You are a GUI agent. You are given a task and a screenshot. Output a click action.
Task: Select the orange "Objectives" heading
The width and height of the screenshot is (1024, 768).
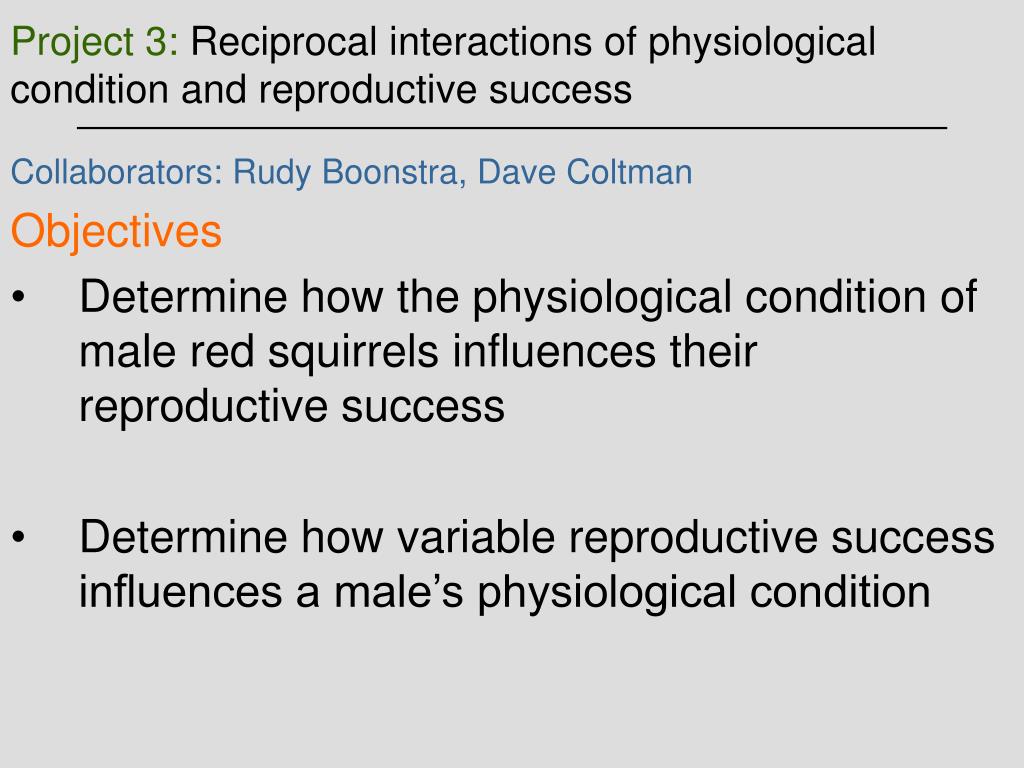pyautogui.click(x=116, y=231)
